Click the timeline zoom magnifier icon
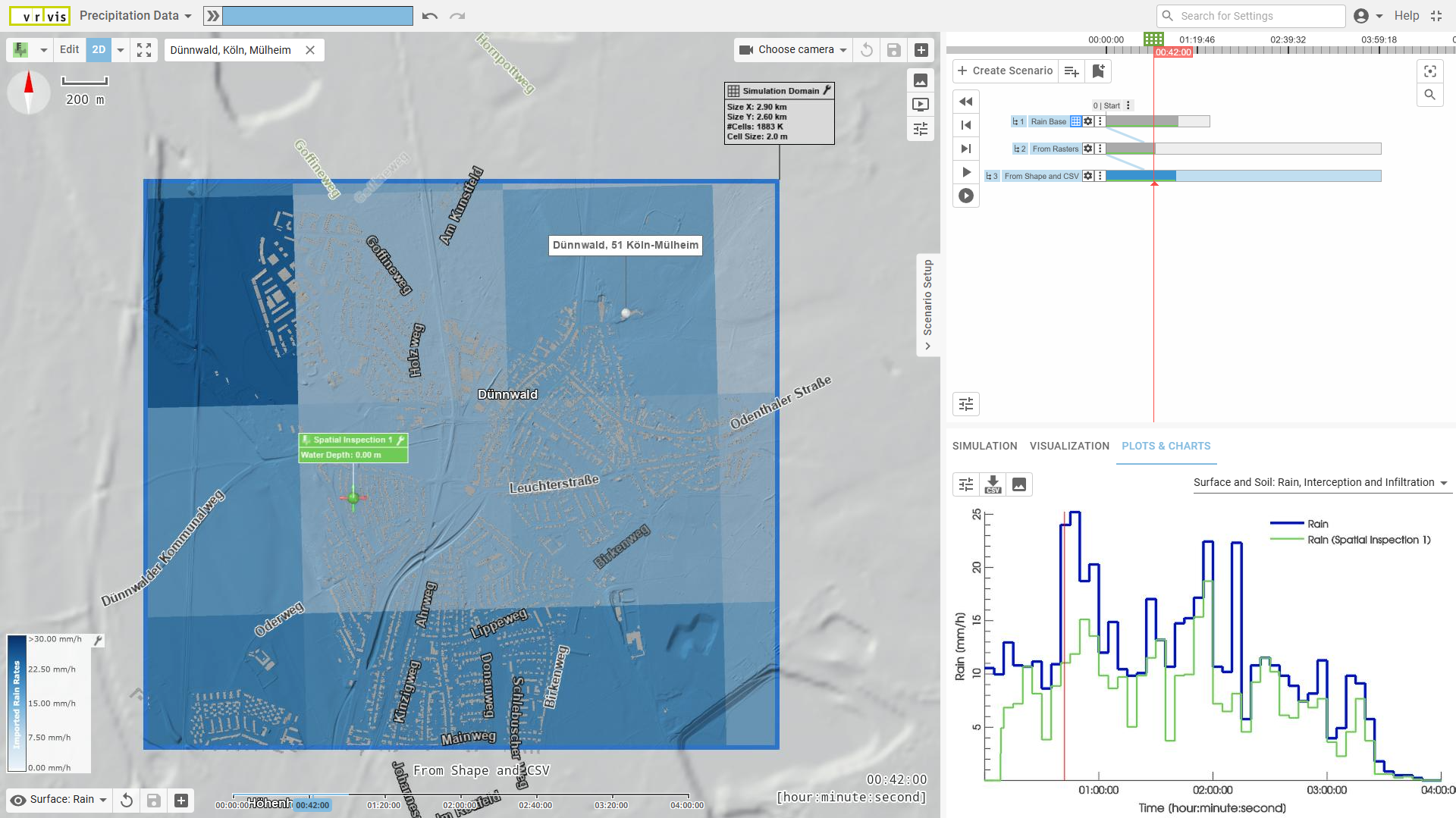The width and height of the screenshot is (1456, 818). [1429, 95]
